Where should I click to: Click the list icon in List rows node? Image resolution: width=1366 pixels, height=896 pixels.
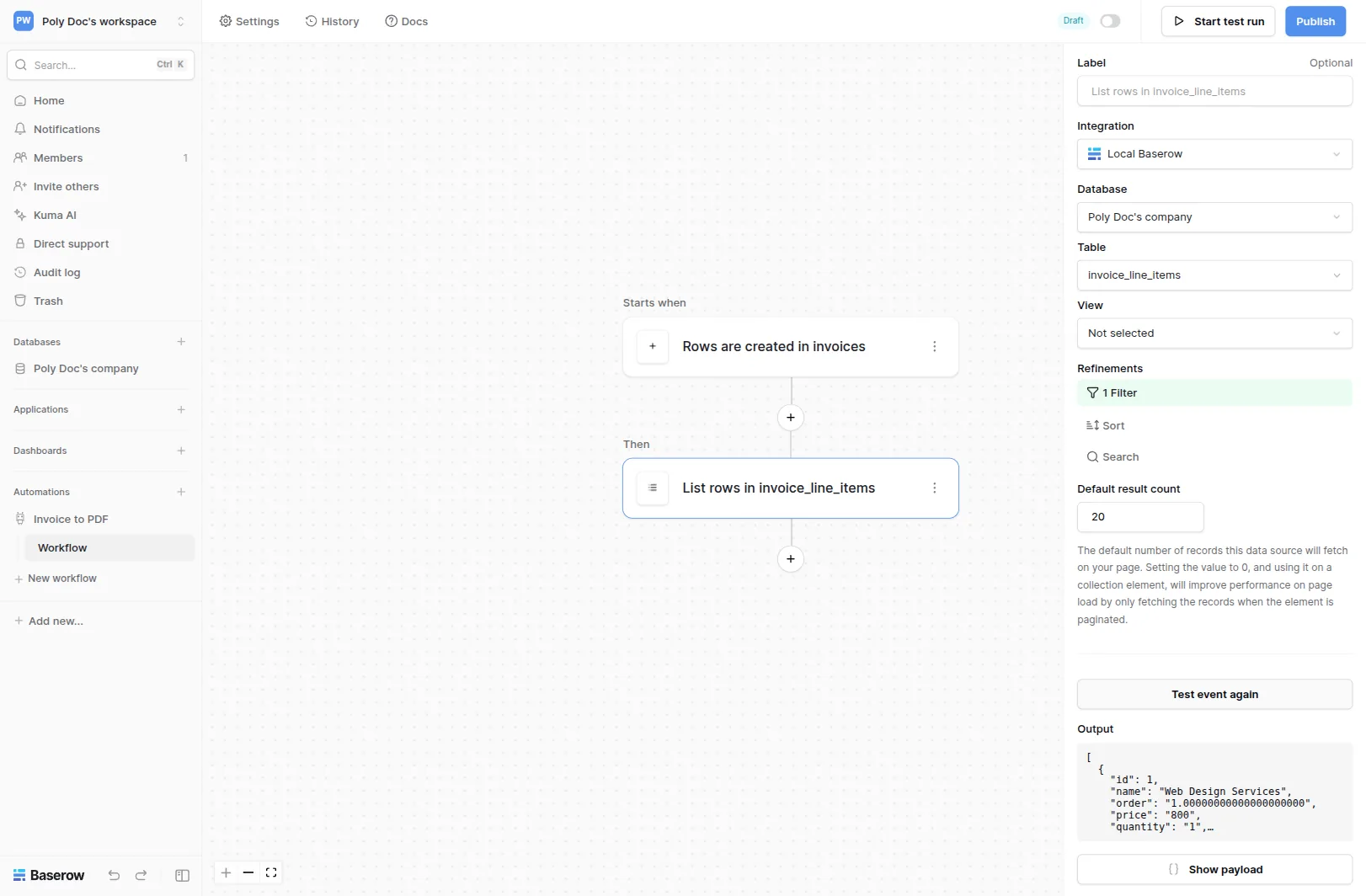653,488
